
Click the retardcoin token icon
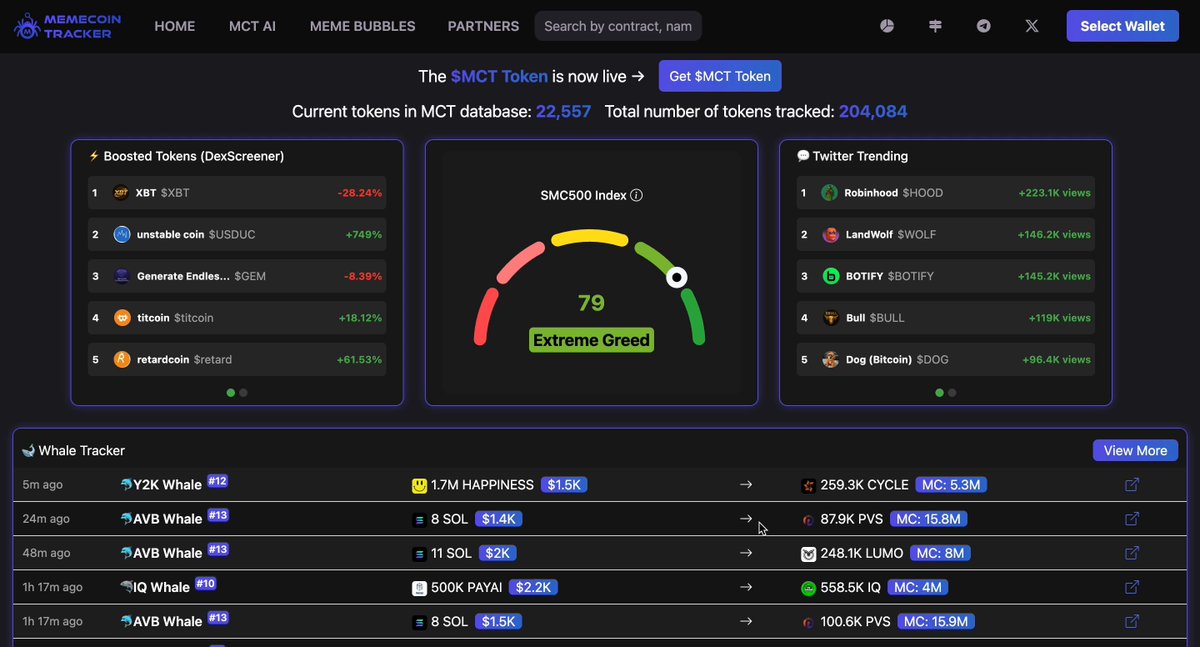coord(122,359)
